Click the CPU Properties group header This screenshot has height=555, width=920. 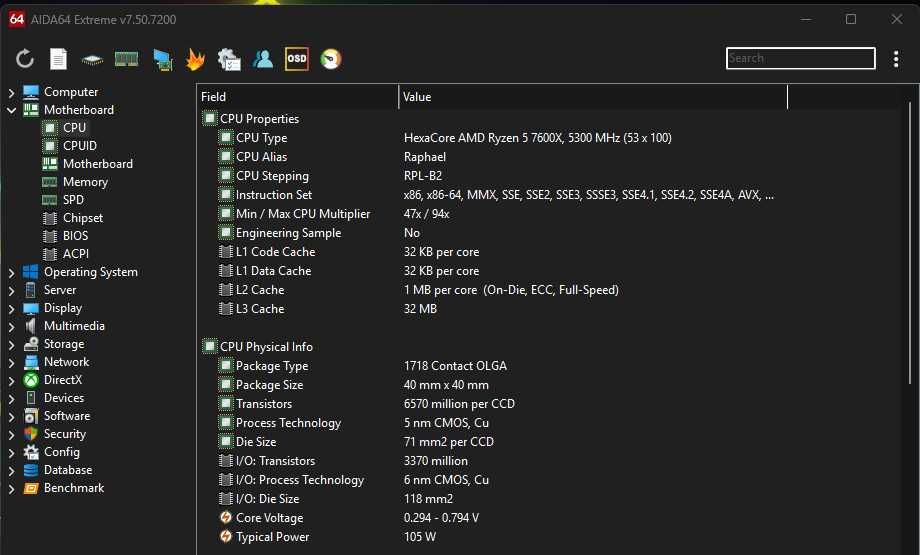coord(259,119)
